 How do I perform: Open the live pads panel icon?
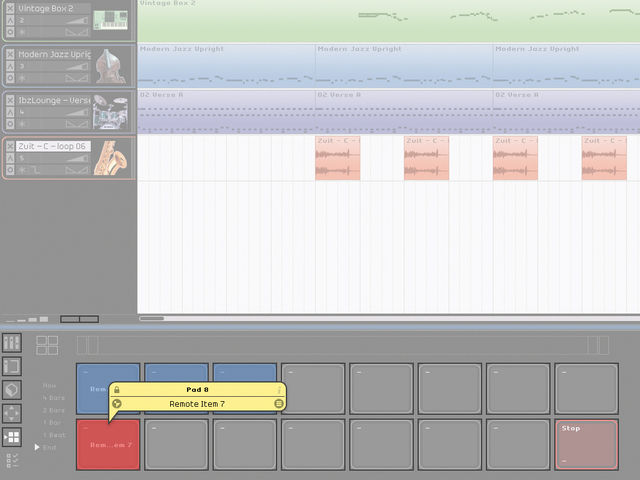(x=12, y=437)
